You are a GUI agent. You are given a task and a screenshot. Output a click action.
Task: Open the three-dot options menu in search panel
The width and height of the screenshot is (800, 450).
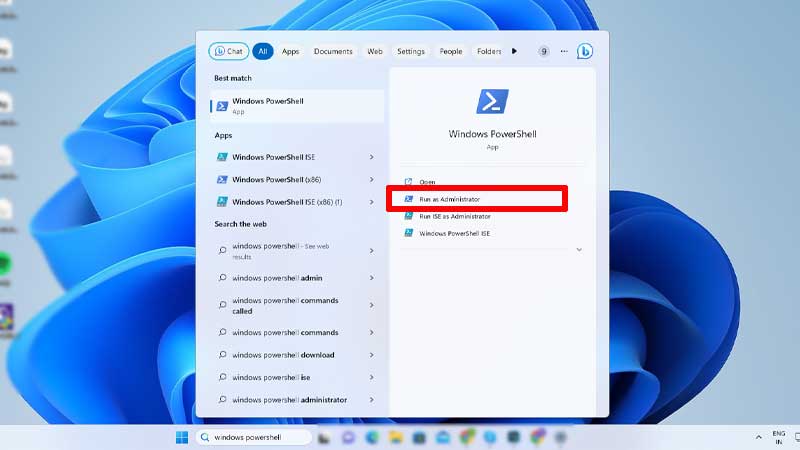[x=564, y=51]
